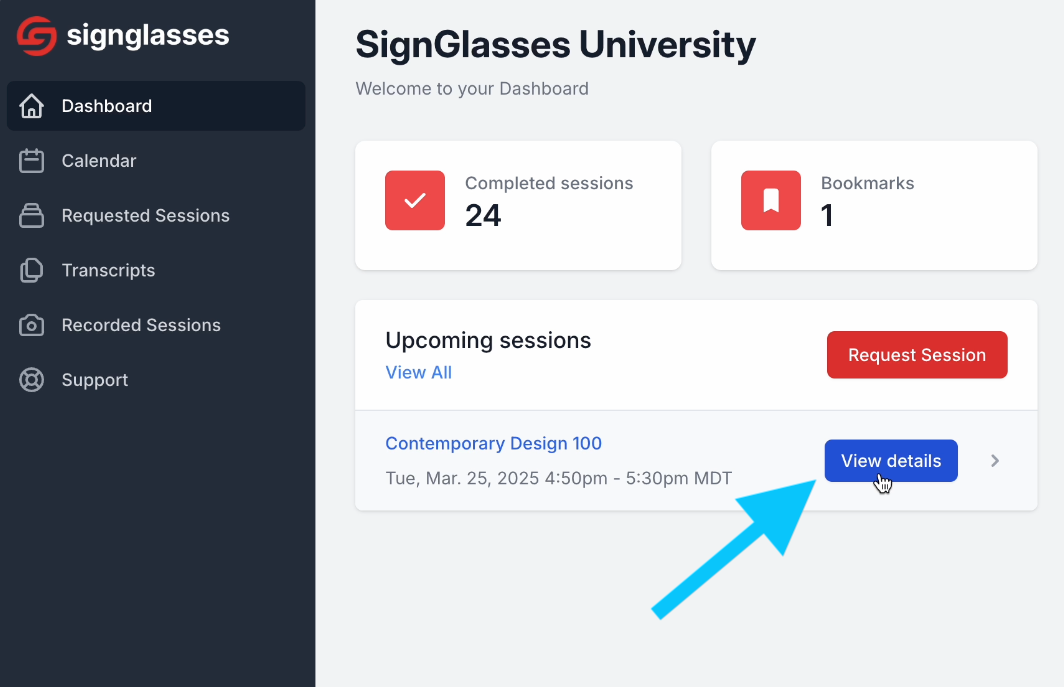Open the Calendar icon in sidebar
Image resolution: width=1064 pixels, height=687 pixels.
point(31,161)
